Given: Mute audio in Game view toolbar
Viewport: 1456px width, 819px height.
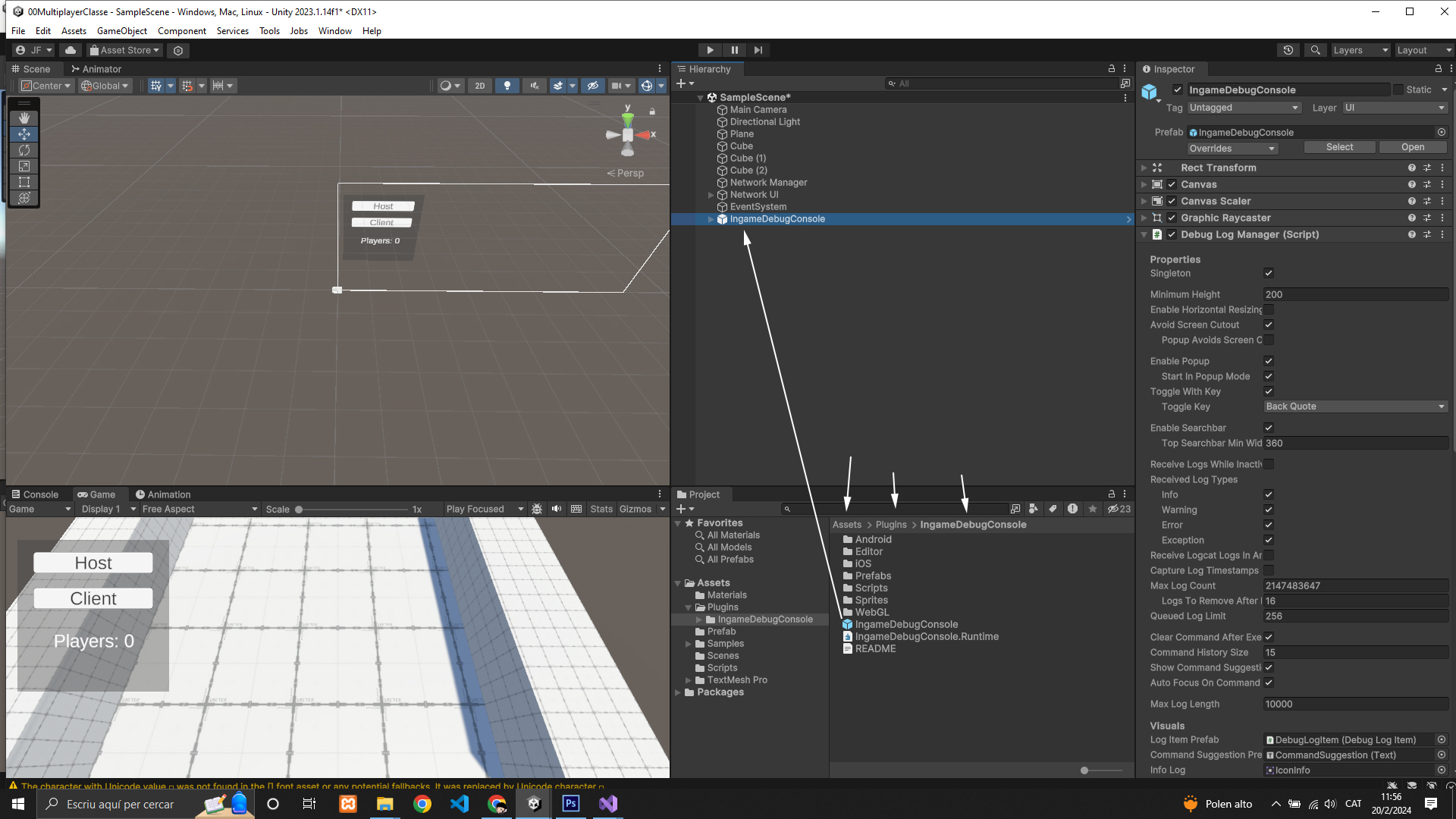Looking at the screenshot, I should pyautogui.click(x=557, y=509).
